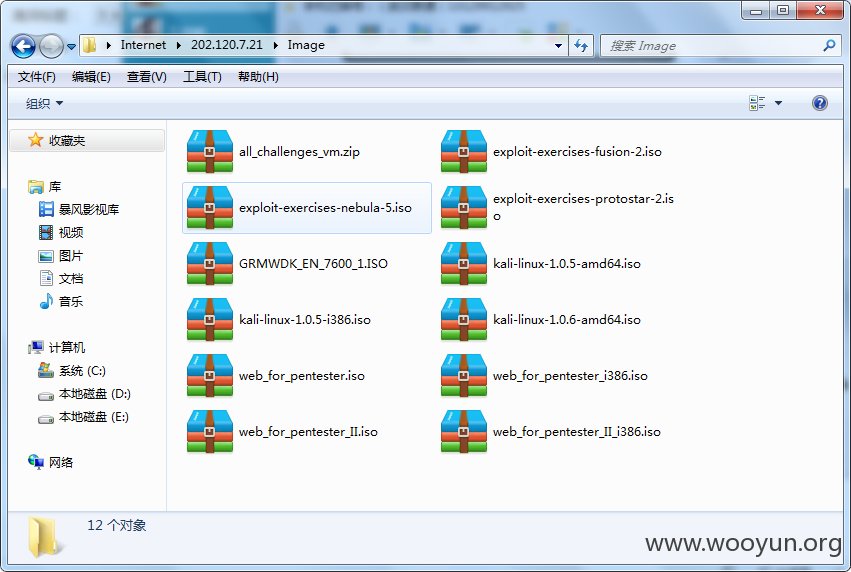Viewport: 851px width, 572px height.
Task: Click the exploit-exercises-fusion-2.iso file name
Action: click(x=577, y=152)
